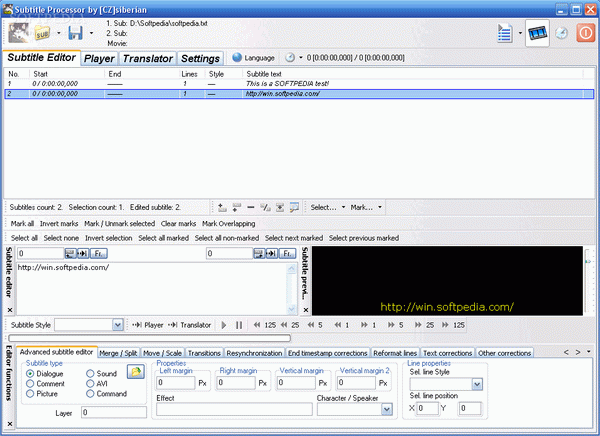This screenshot has width=600, height=436.
Task: Forward 125 frames
Action: 453,325
